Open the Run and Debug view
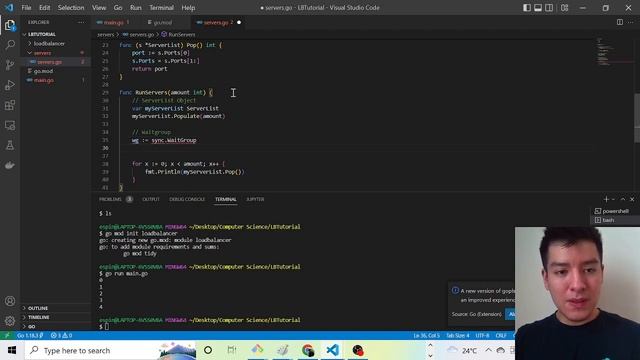The width and height of the screenshot is (640, 360). pos(10,85)
